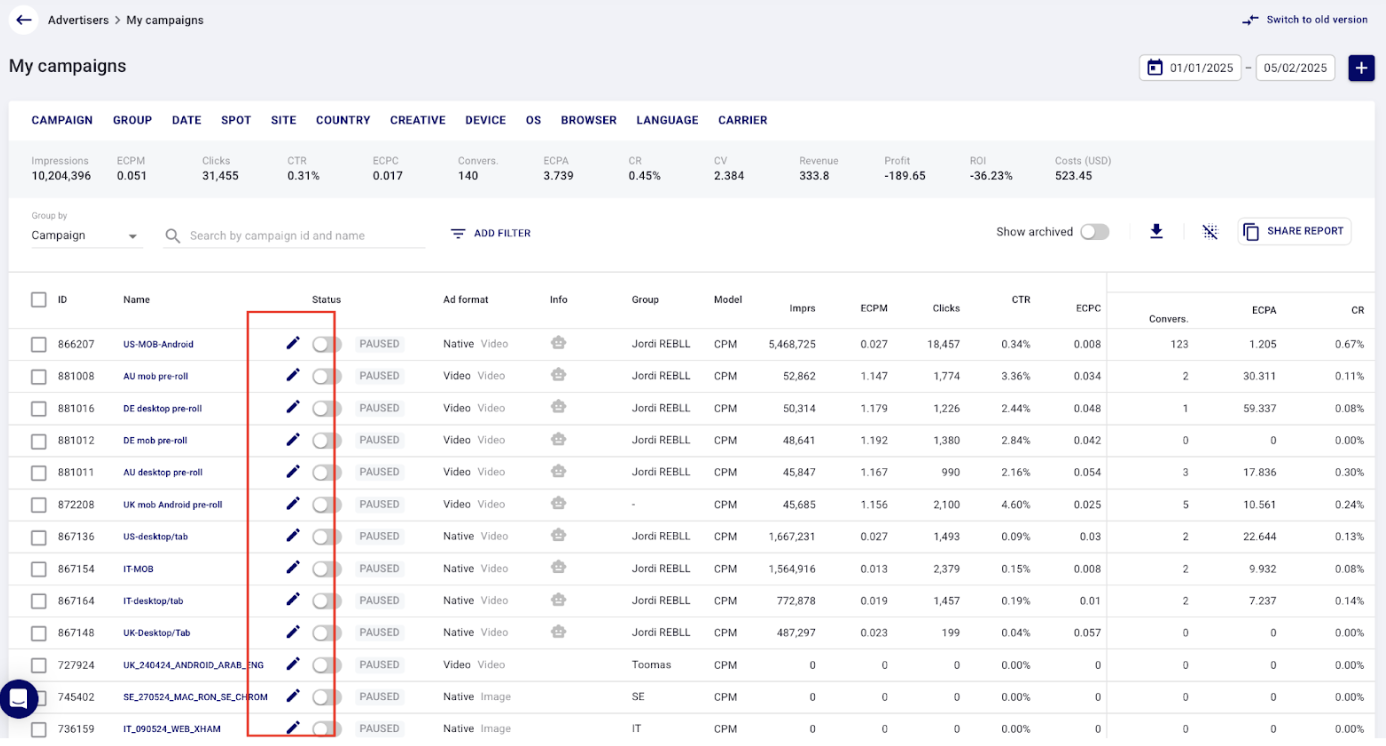Viewport: 1386px width, 746px height.
Task: Check the box for campaign 727924
Action: (x=39, y=665)
